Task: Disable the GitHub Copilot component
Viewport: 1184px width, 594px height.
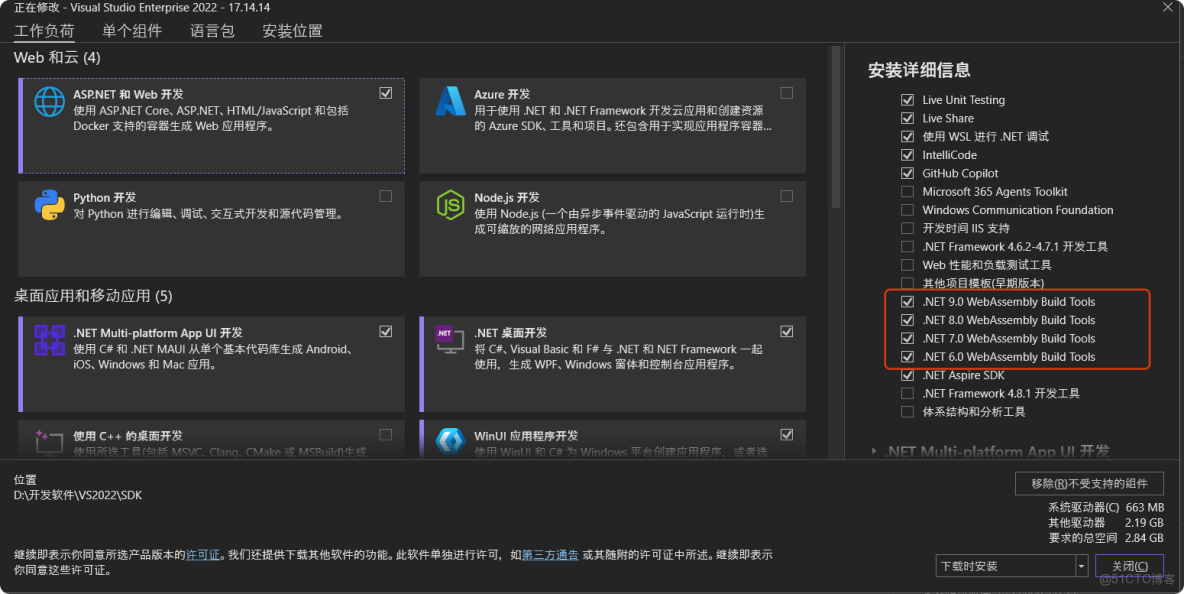Action: pos(907,173)
